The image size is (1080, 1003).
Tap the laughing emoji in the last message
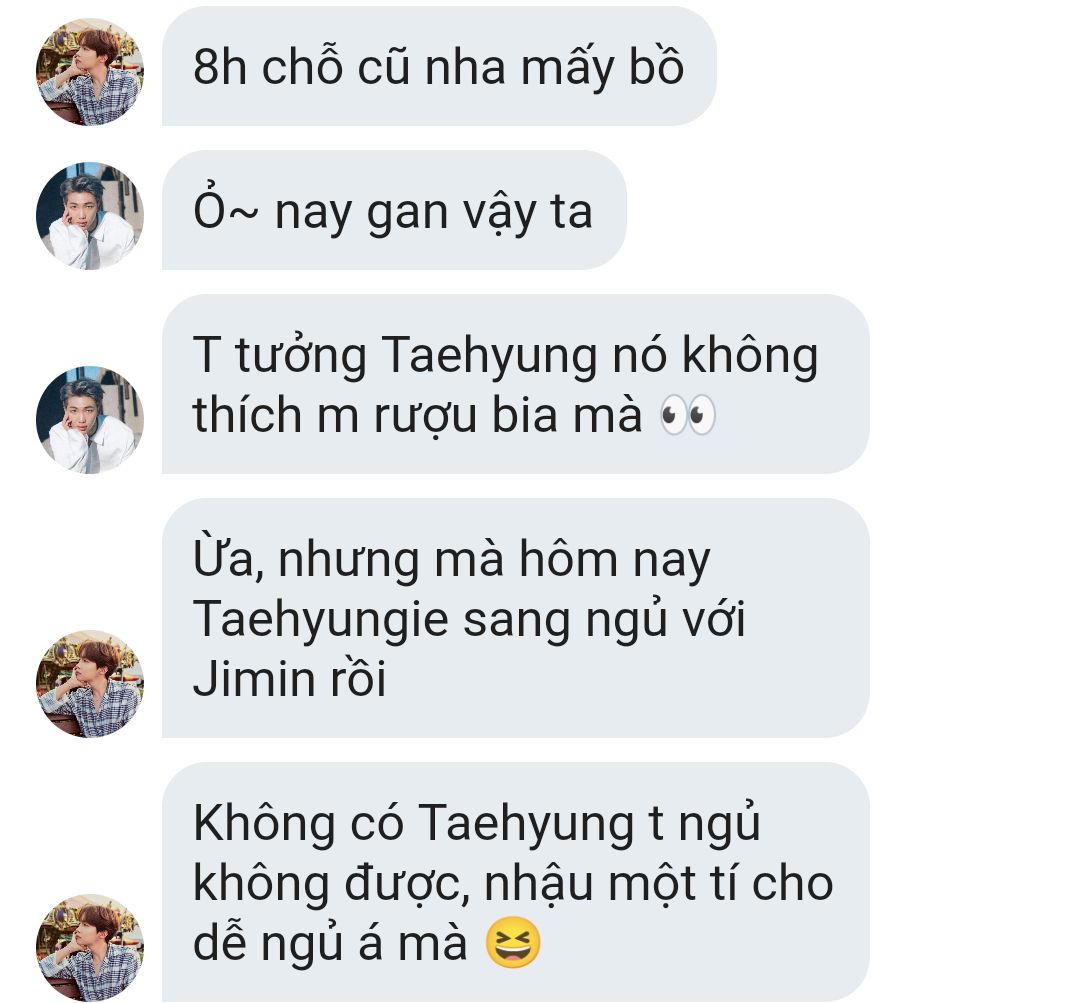512,942
